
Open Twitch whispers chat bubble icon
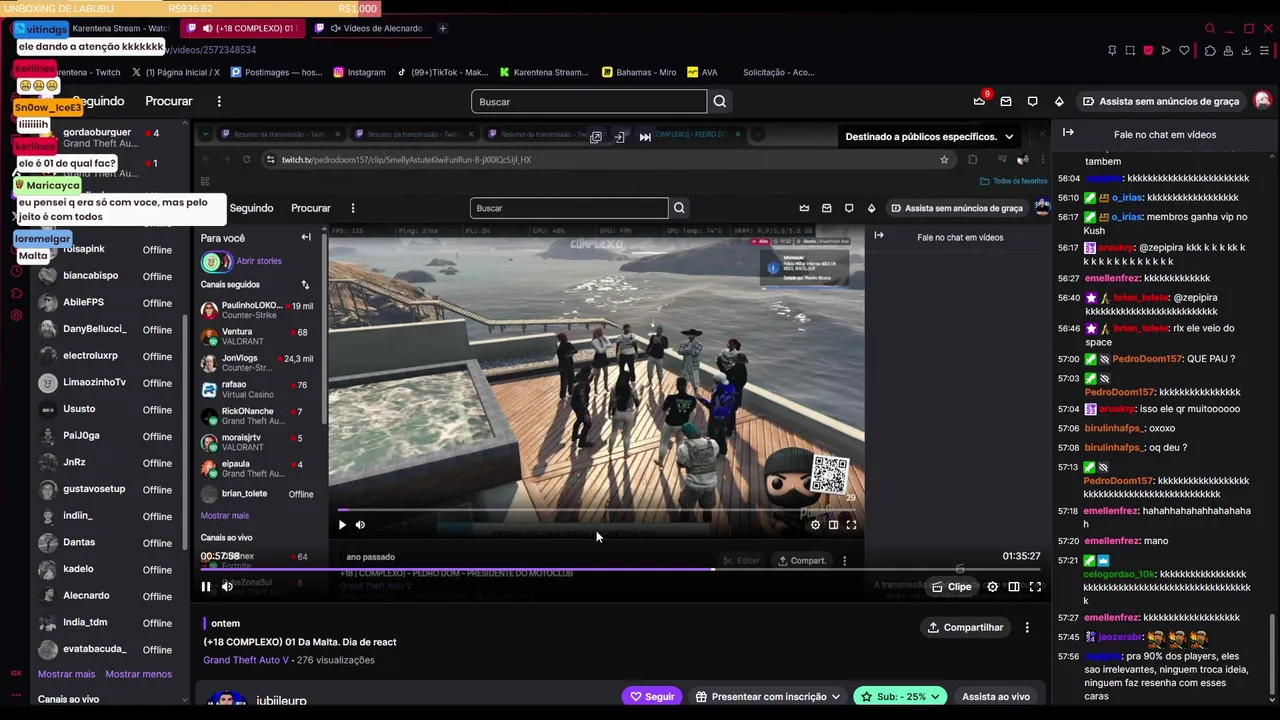[x=1033, y=101]
